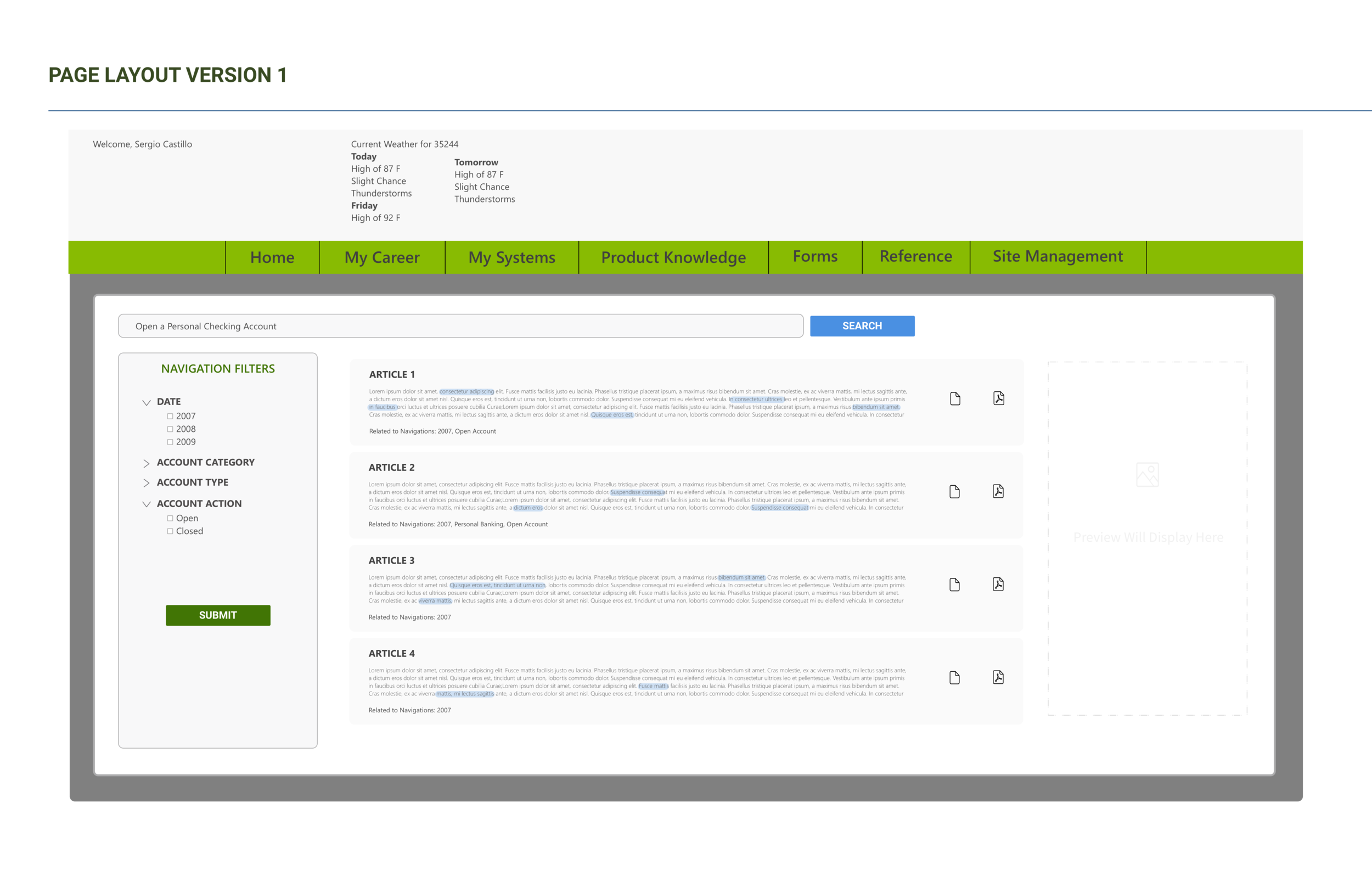
Task: View Article 4 as document
Action: 954,677
